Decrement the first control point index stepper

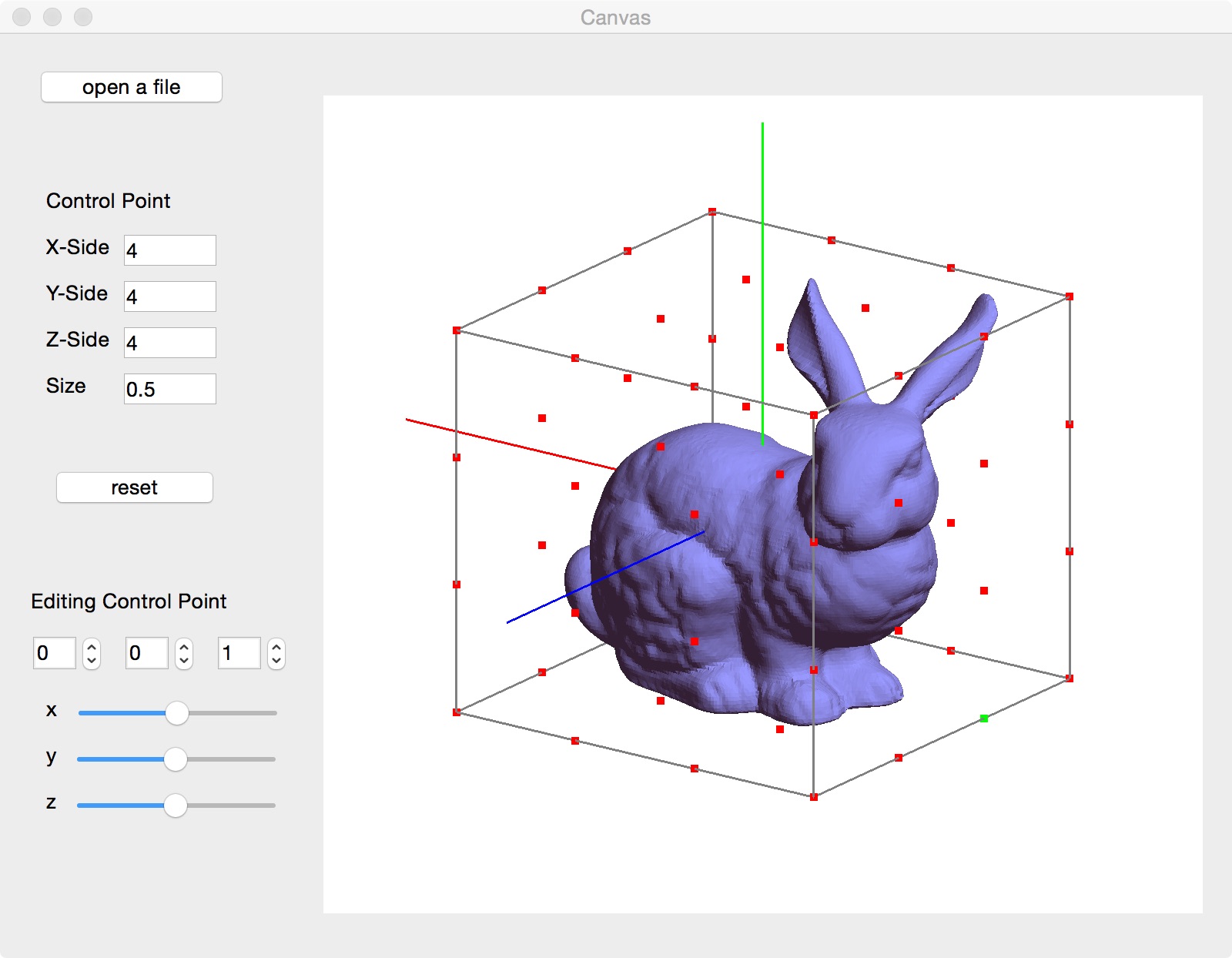tap(92, 661)
